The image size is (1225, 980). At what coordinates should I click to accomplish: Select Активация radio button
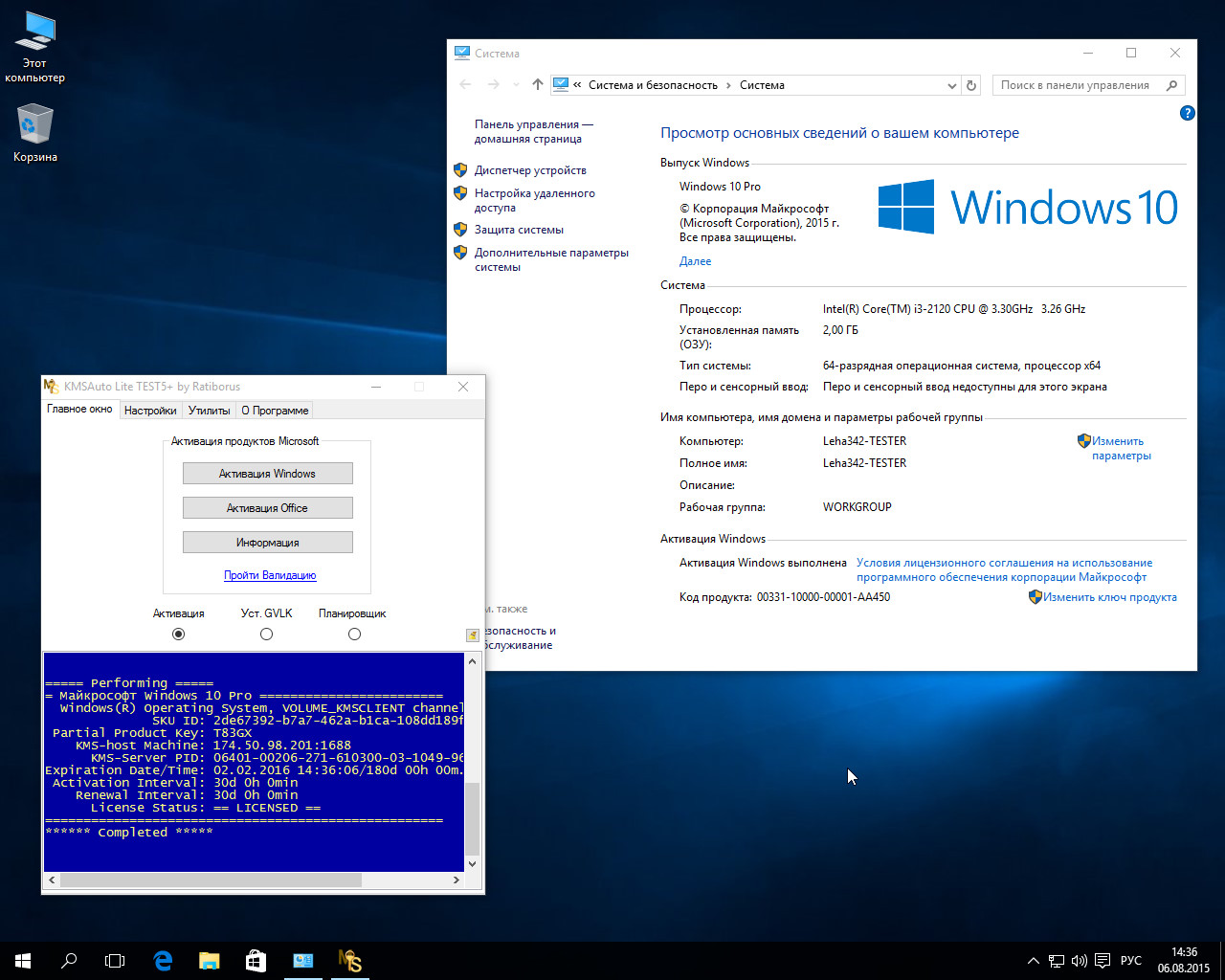coord(178,635)
